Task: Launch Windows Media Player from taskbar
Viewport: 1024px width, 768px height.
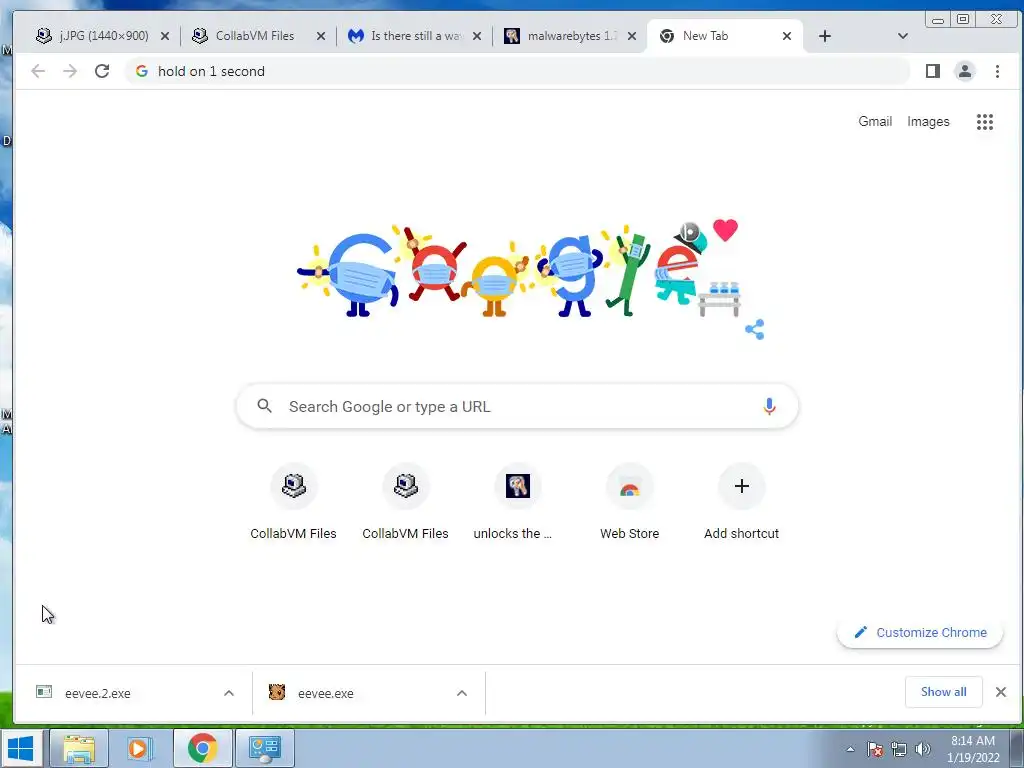Action: [x=139, y=748]
